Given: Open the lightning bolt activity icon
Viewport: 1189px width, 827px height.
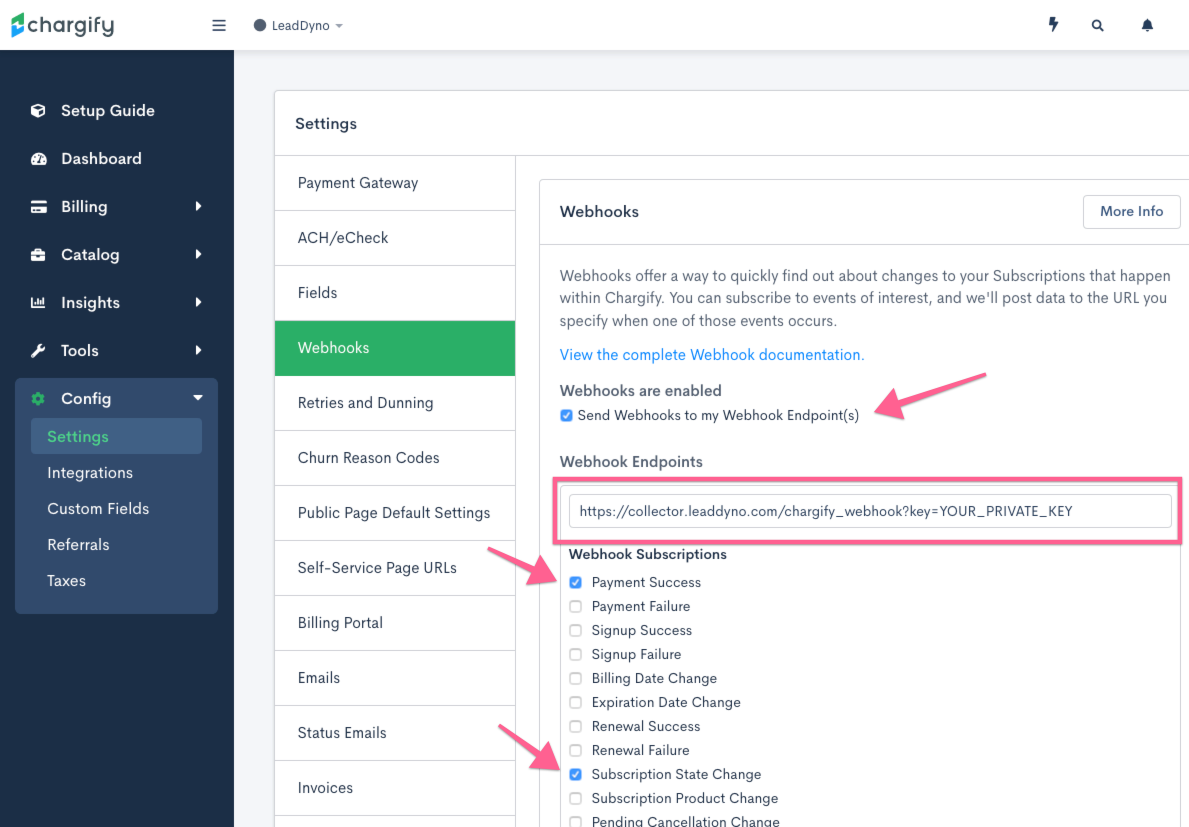Looking at the screenshot, I should 1053,24.
